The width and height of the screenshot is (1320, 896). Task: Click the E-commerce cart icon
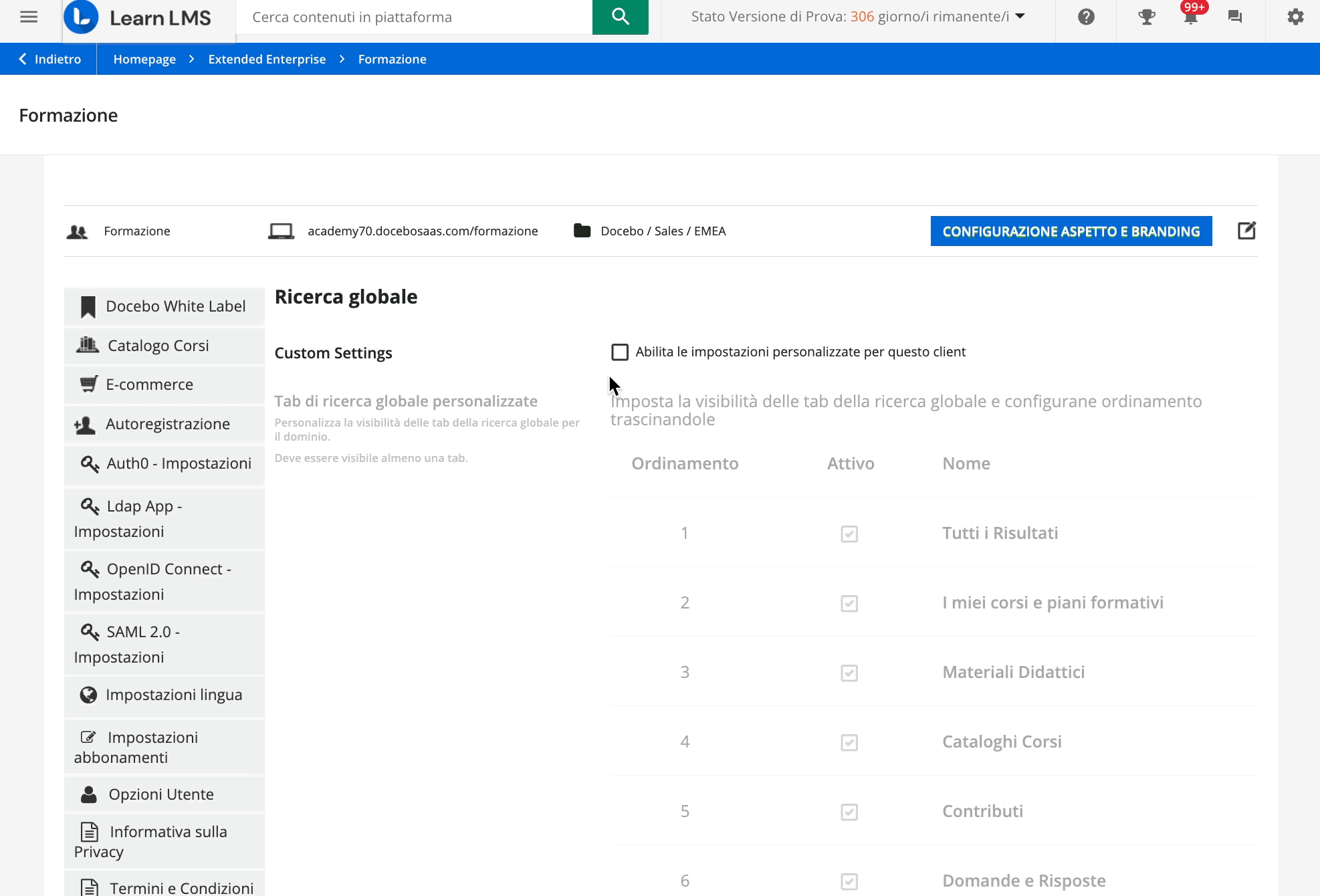click(x=89, y=384)
